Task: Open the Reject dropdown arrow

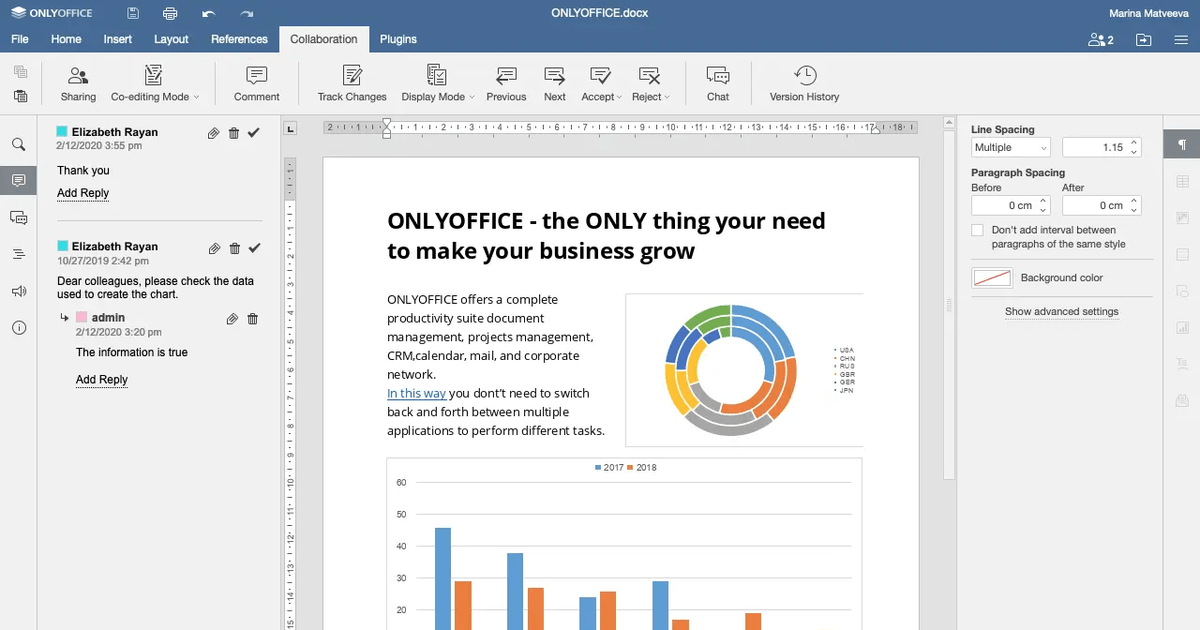Action: click(667, 97)
